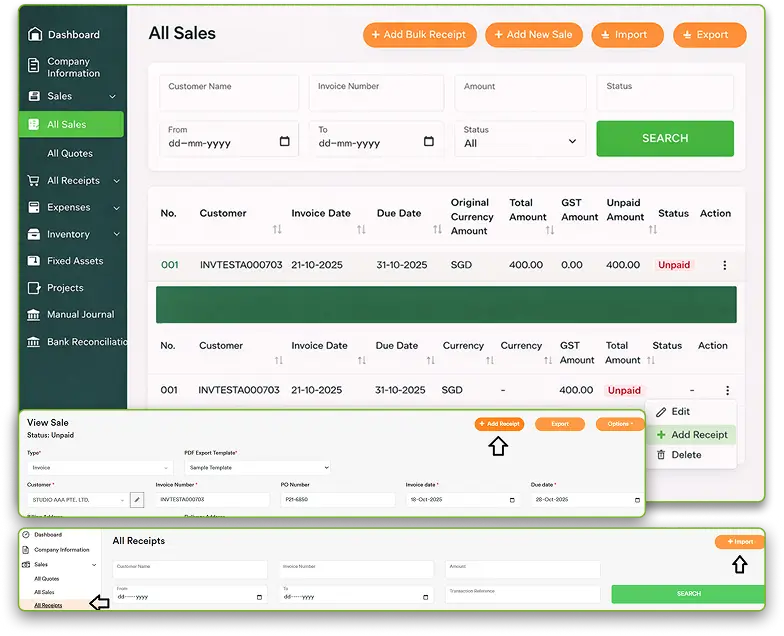The height and width of the screenshot is (636, 784).
Task: Sort table by Customer column arrows
Action: [277, 229]
